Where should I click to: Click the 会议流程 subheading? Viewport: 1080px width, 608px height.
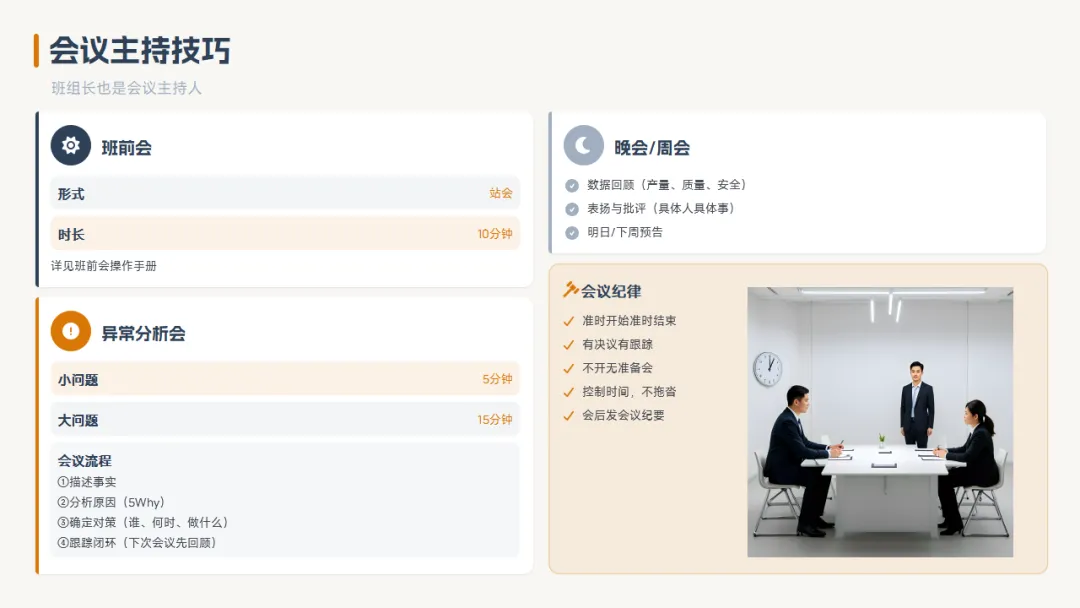pyautogui.click(x=84, y=461)
